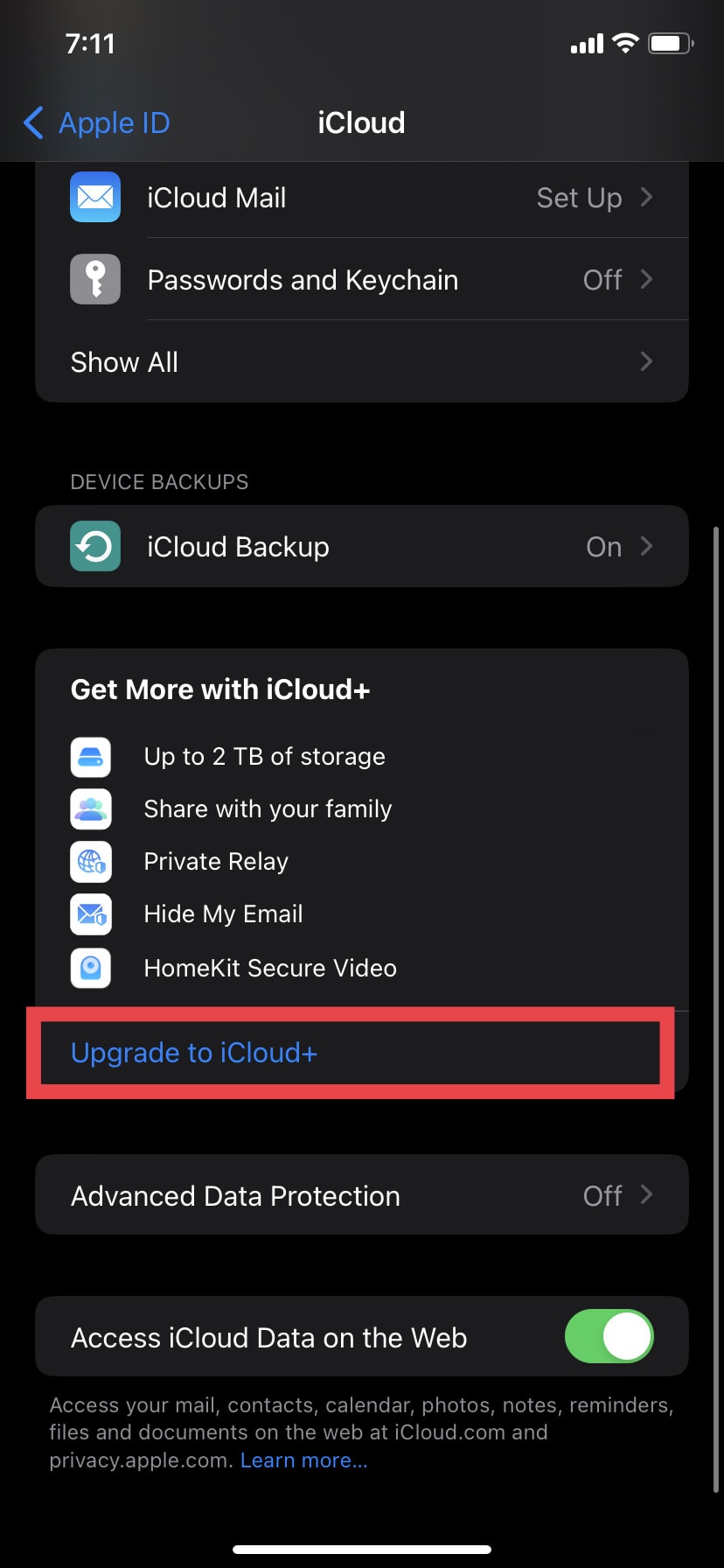Disable Access iCloud Data on the Web
724x1568 pixels.
point(609,1336)
